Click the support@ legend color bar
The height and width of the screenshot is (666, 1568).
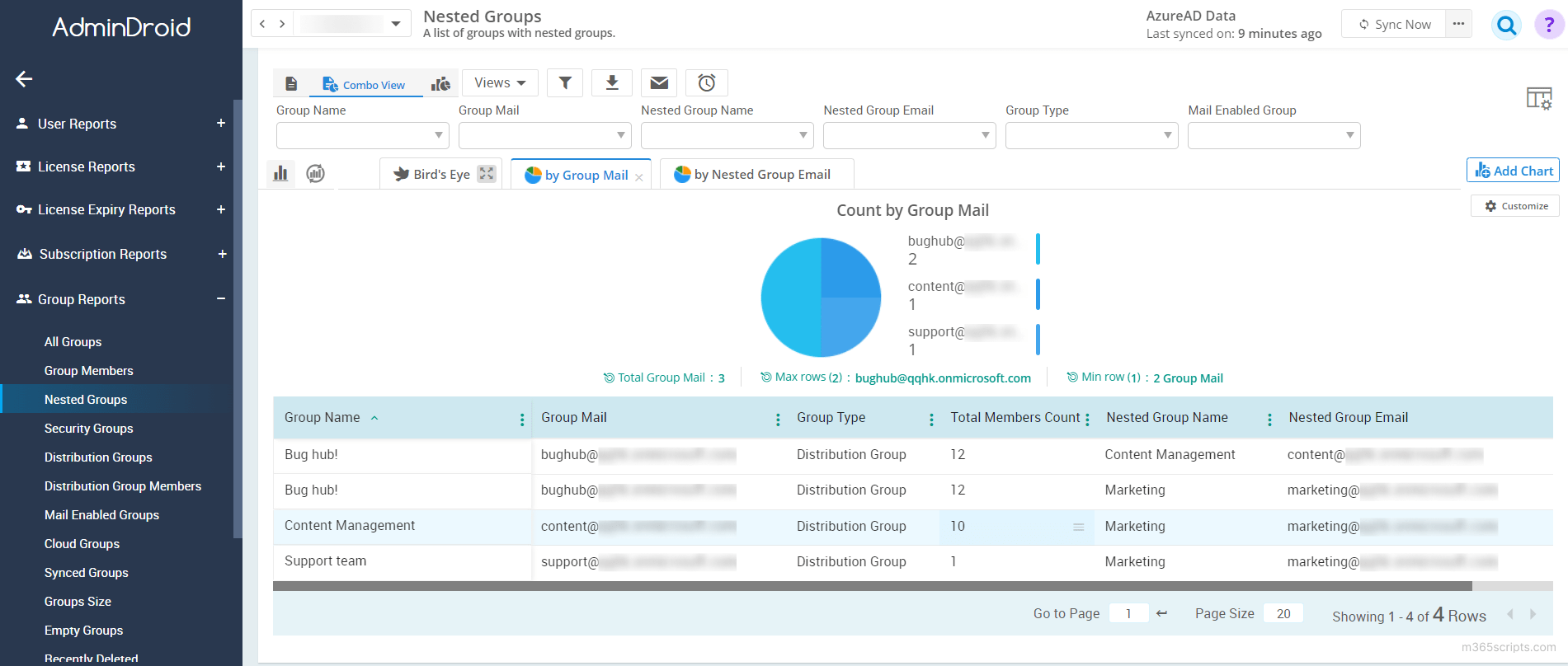click(1038, 340)
